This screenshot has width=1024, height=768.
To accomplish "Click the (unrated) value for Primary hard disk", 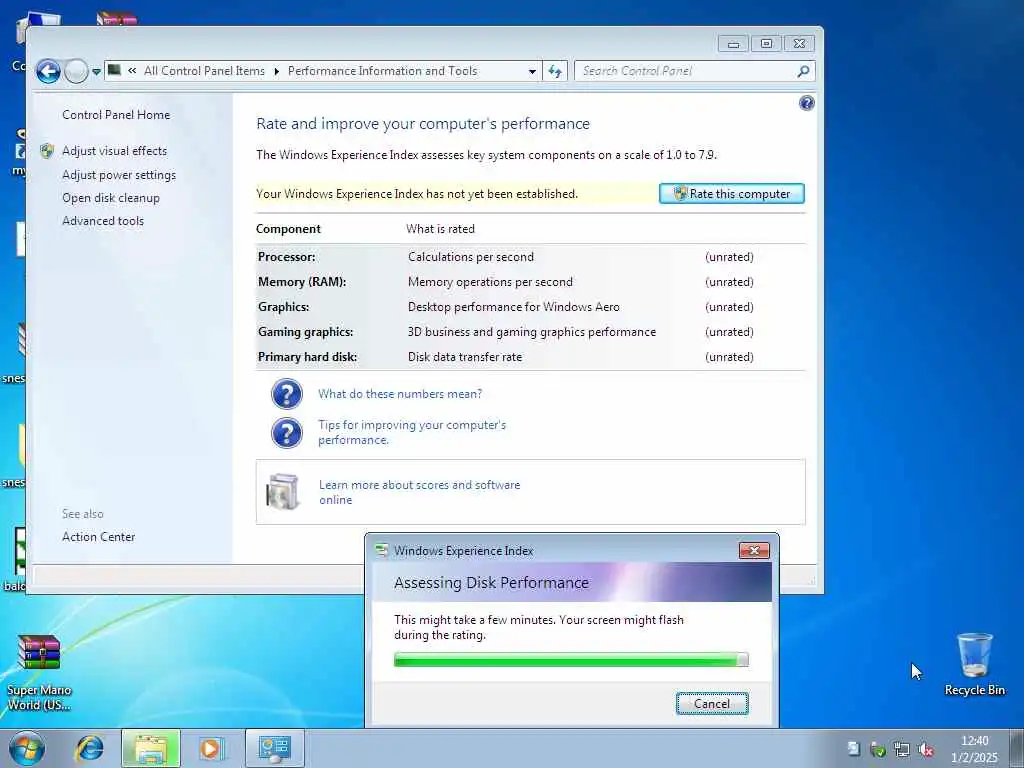I will tap(729, 357).
